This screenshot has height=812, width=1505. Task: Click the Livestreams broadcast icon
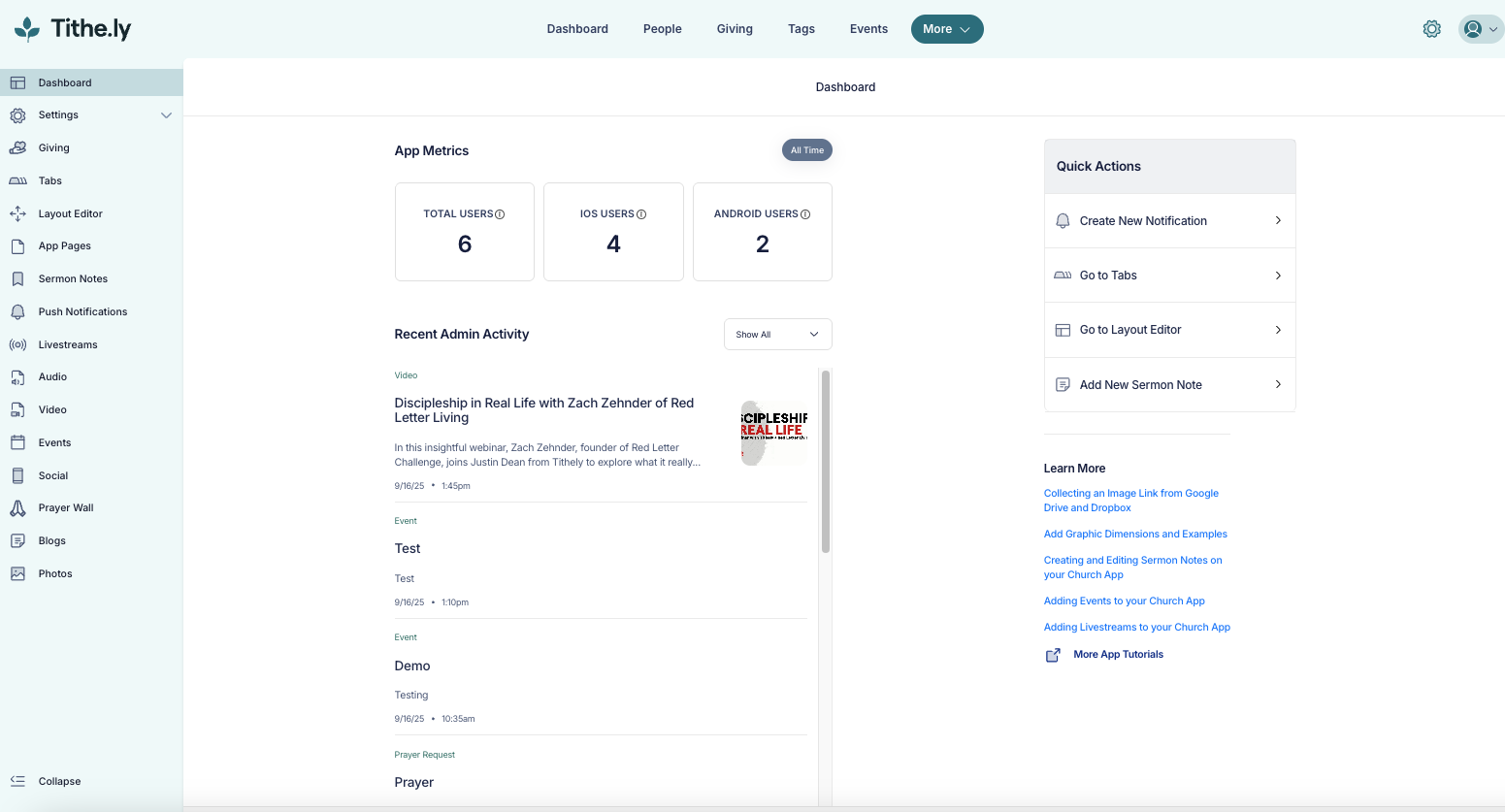[x=17, y=344]
